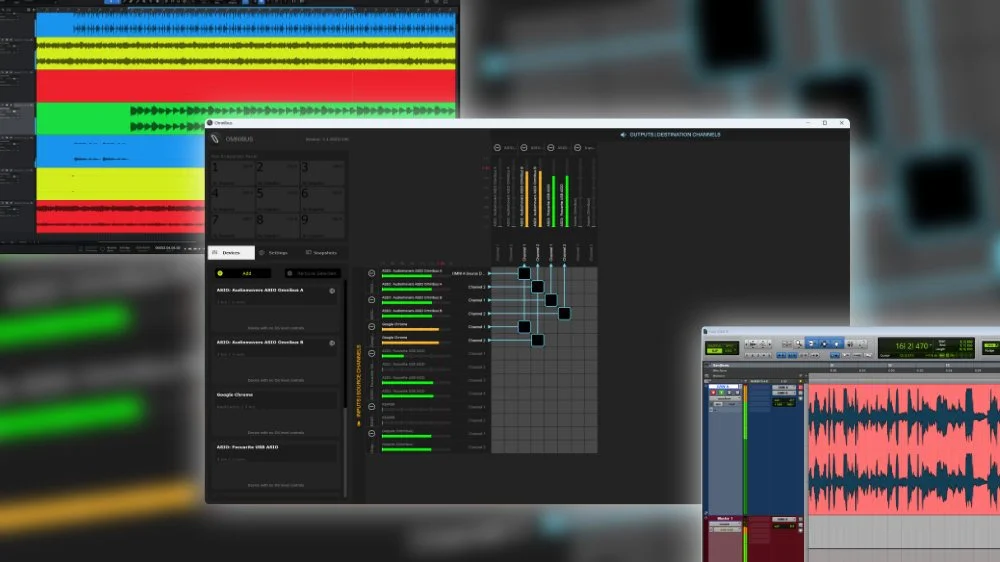
Task: Select the Google Chrome device card
Action: click(x=276, y=413)
